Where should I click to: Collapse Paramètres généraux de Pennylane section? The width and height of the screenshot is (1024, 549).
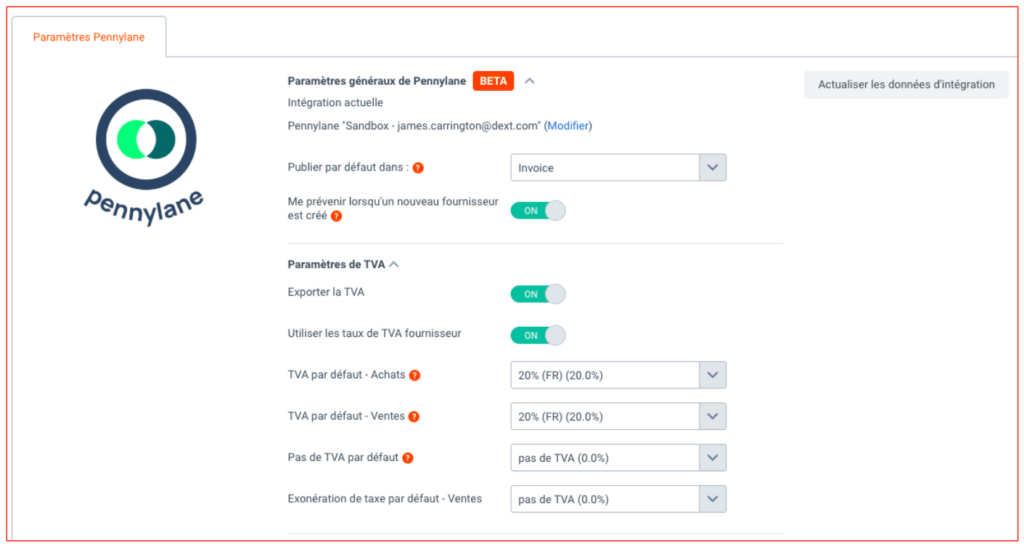click(x=530, y=81)
